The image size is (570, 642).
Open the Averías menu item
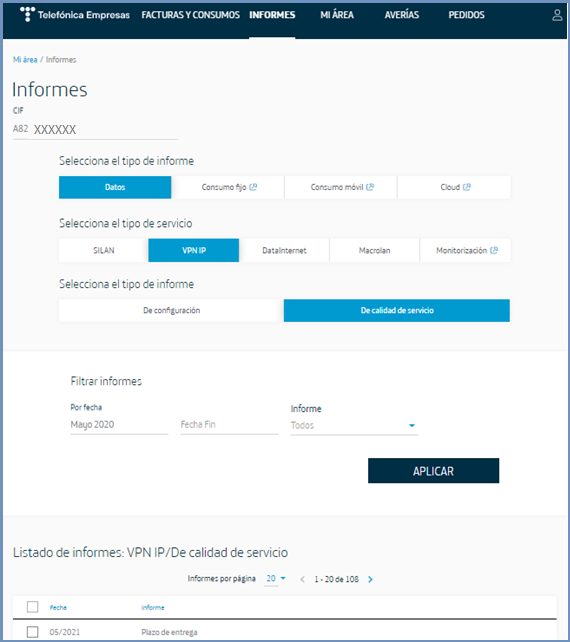[x=402, y=15]
